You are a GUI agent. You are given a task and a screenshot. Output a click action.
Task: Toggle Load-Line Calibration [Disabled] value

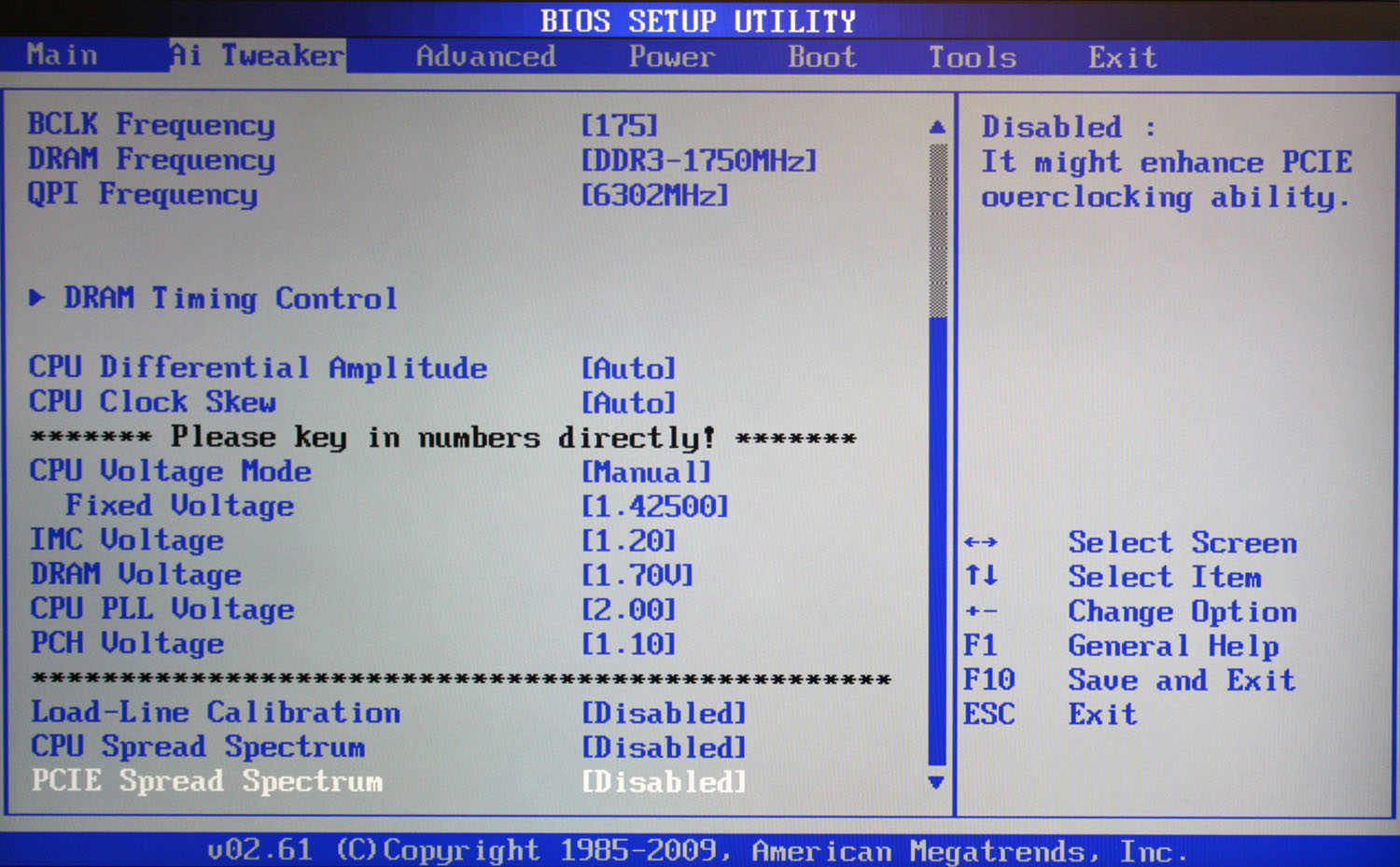664,714
